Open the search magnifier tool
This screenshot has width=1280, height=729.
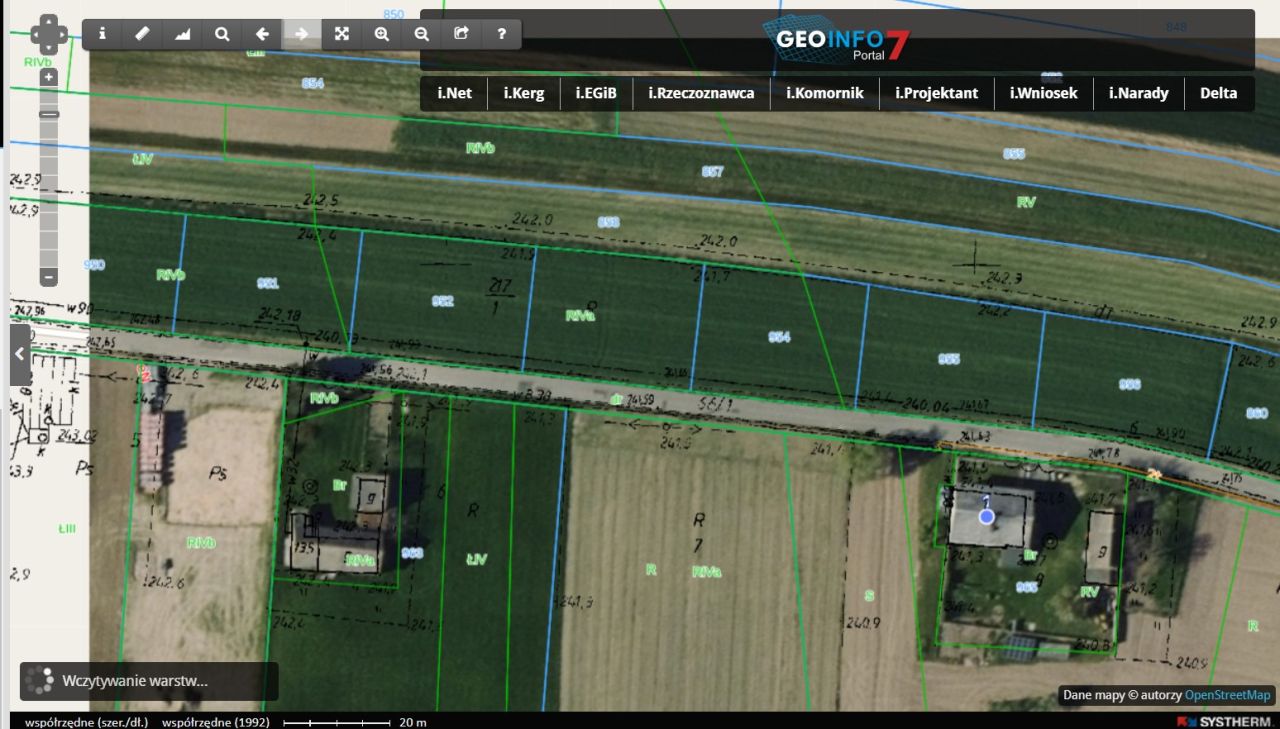coord(222,34)
